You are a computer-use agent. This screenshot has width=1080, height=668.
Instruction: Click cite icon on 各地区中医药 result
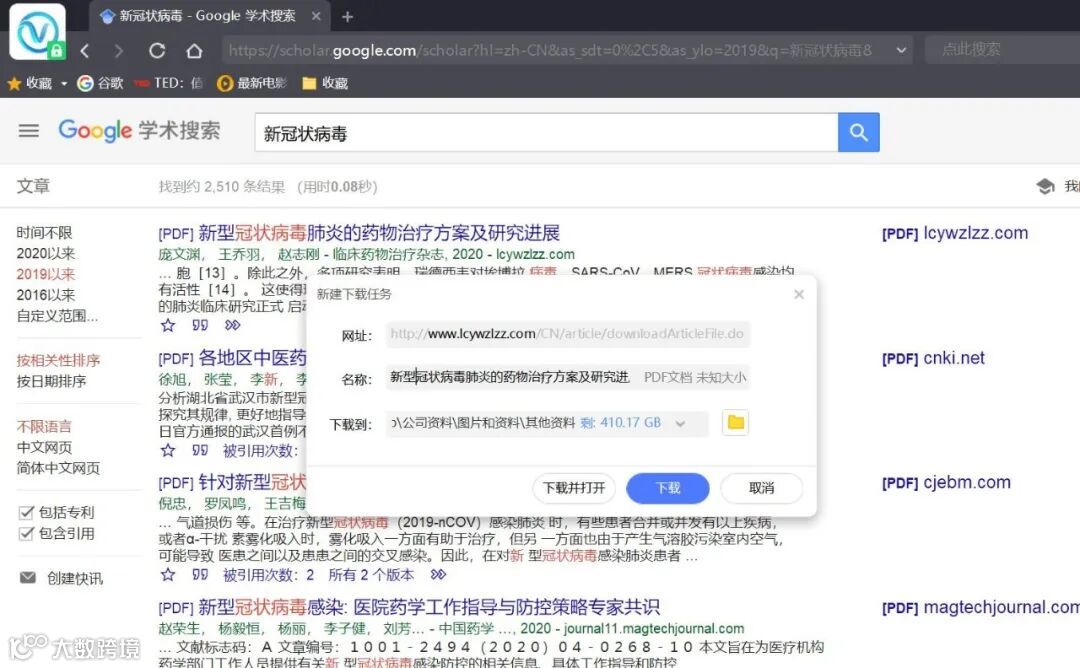[200, 450]
